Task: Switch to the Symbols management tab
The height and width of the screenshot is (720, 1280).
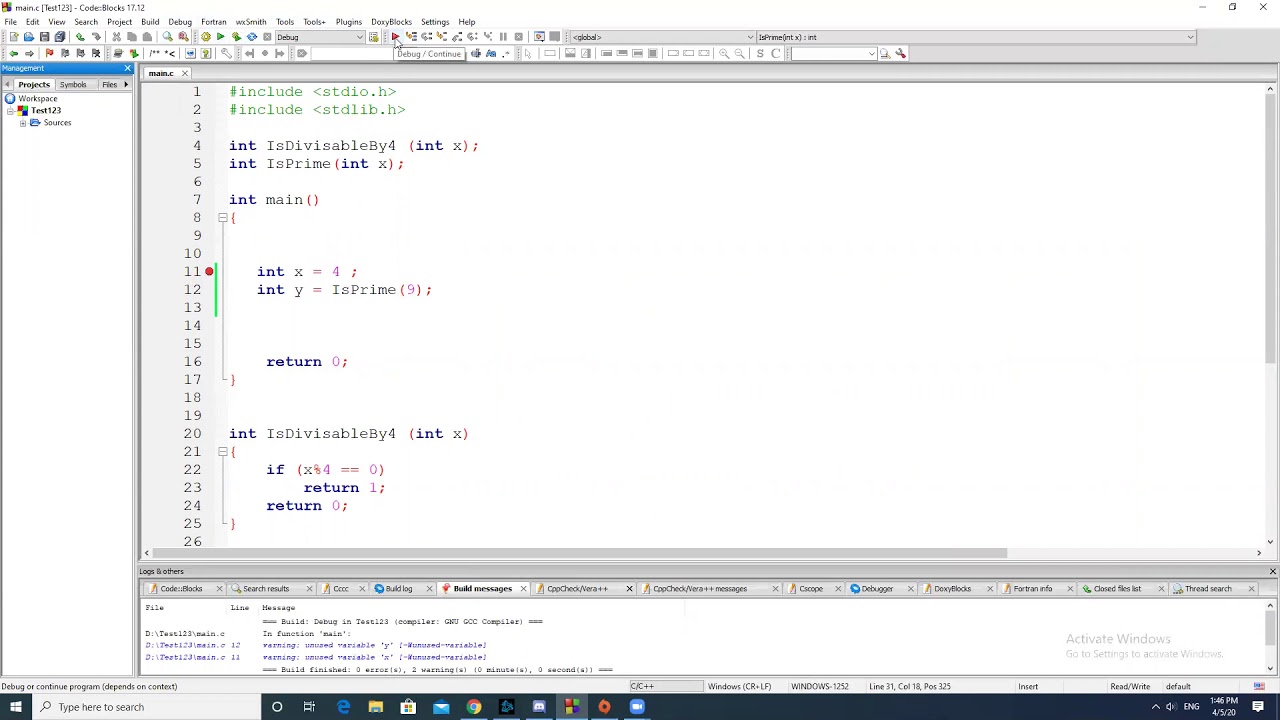Action: pyautogui.click(x=73, y=85)
